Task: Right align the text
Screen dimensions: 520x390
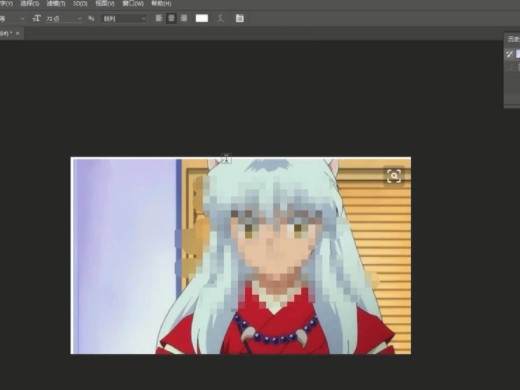Action: tap(184, 18)
